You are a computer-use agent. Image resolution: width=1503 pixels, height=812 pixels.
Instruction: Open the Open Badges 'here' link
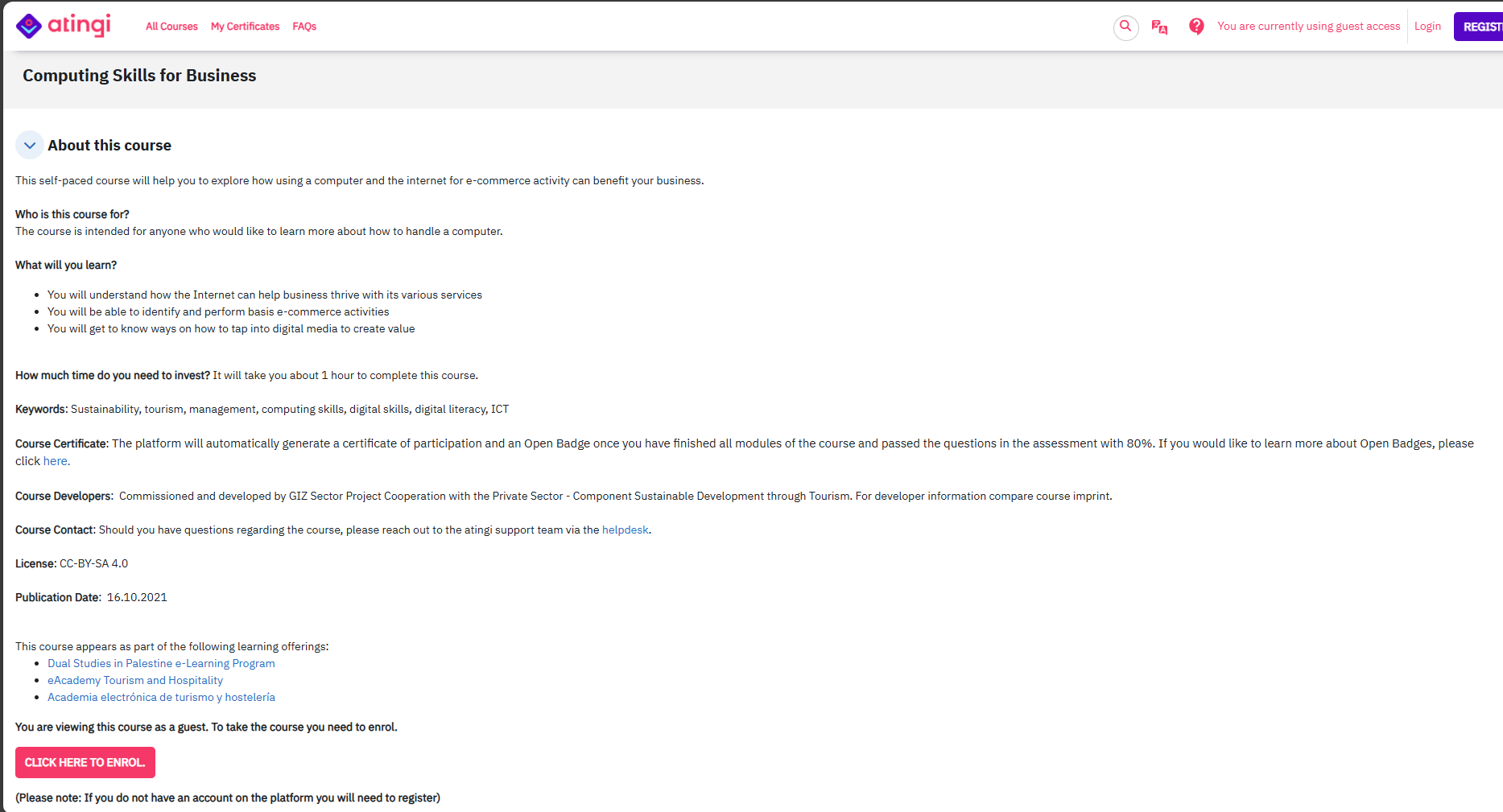point(56,461)
